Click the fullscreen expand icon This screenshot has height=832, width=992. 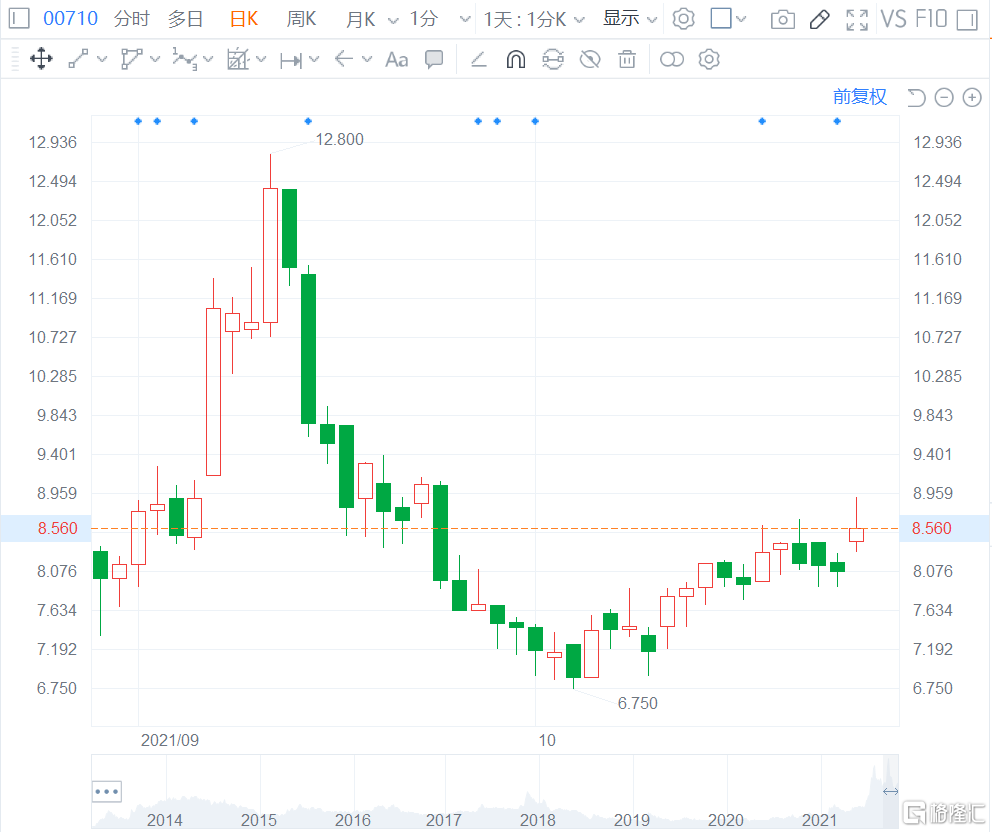coord(856,19)
